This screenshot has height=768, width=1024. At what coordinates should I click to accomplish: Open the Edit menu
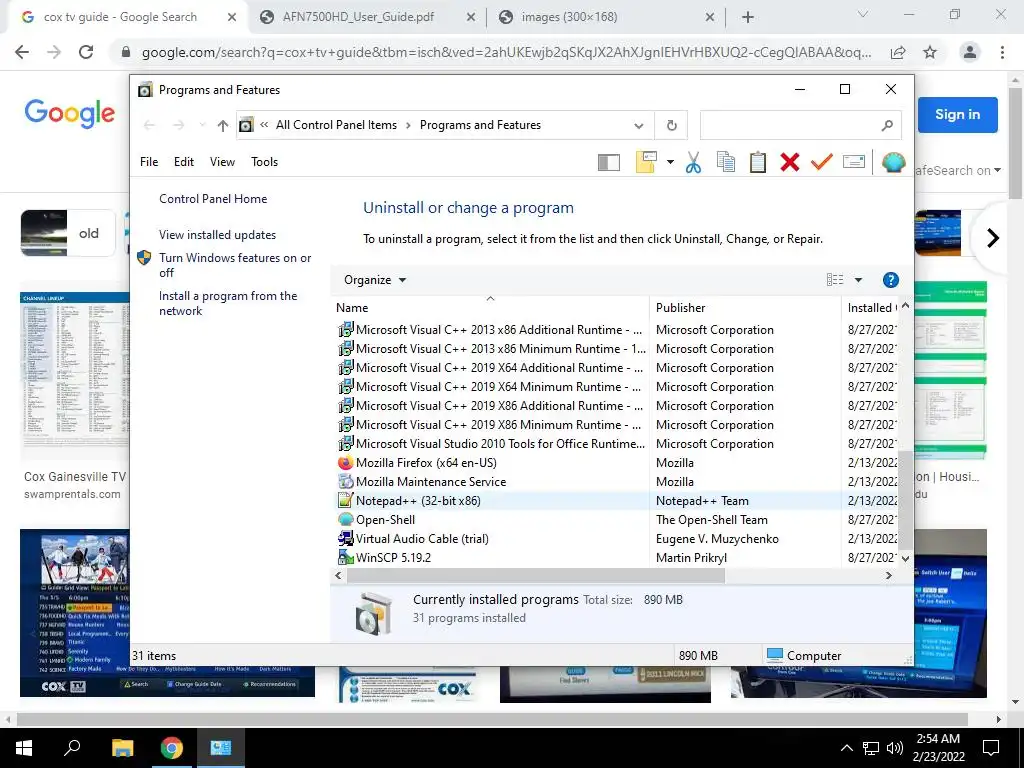click(184, 162)
